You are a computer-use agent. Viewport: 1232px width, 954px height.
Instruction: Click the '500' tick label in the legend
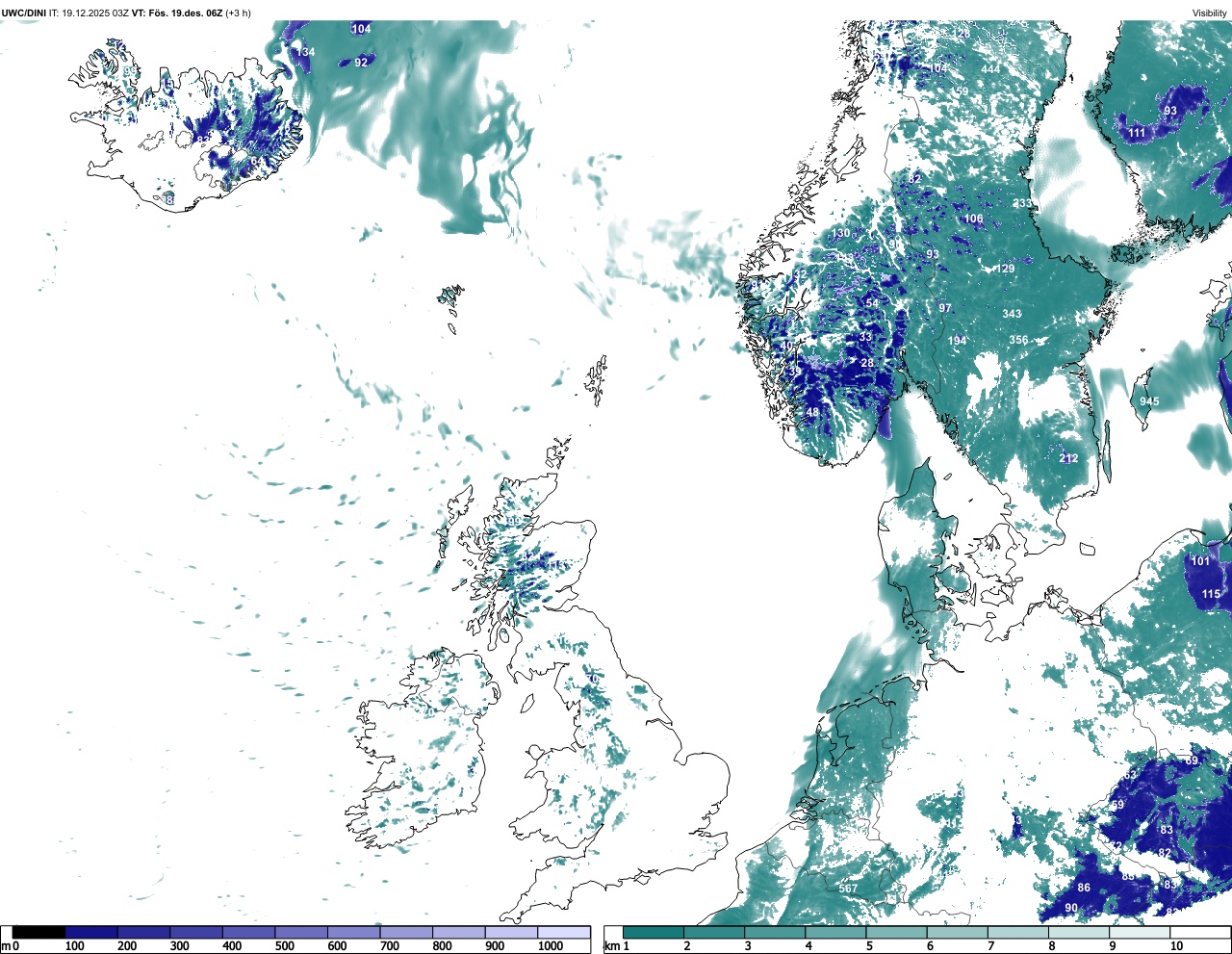(x=285, y=947)
